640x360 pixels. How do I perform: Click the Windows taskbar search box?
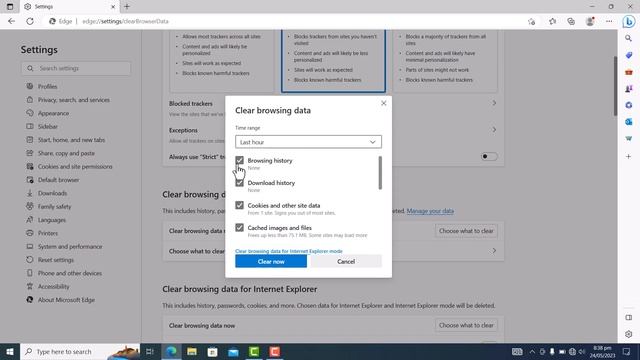(x=80, y=351)
